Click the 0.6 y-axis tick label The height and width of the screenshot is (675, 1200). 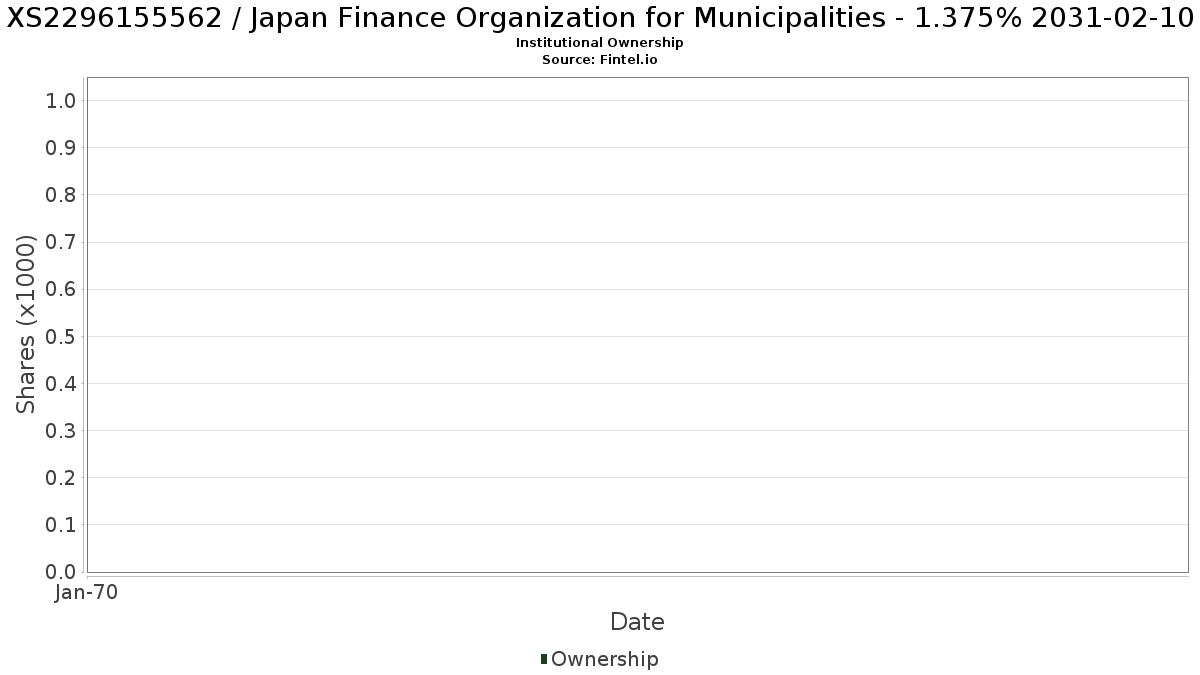tap(61, 289)
